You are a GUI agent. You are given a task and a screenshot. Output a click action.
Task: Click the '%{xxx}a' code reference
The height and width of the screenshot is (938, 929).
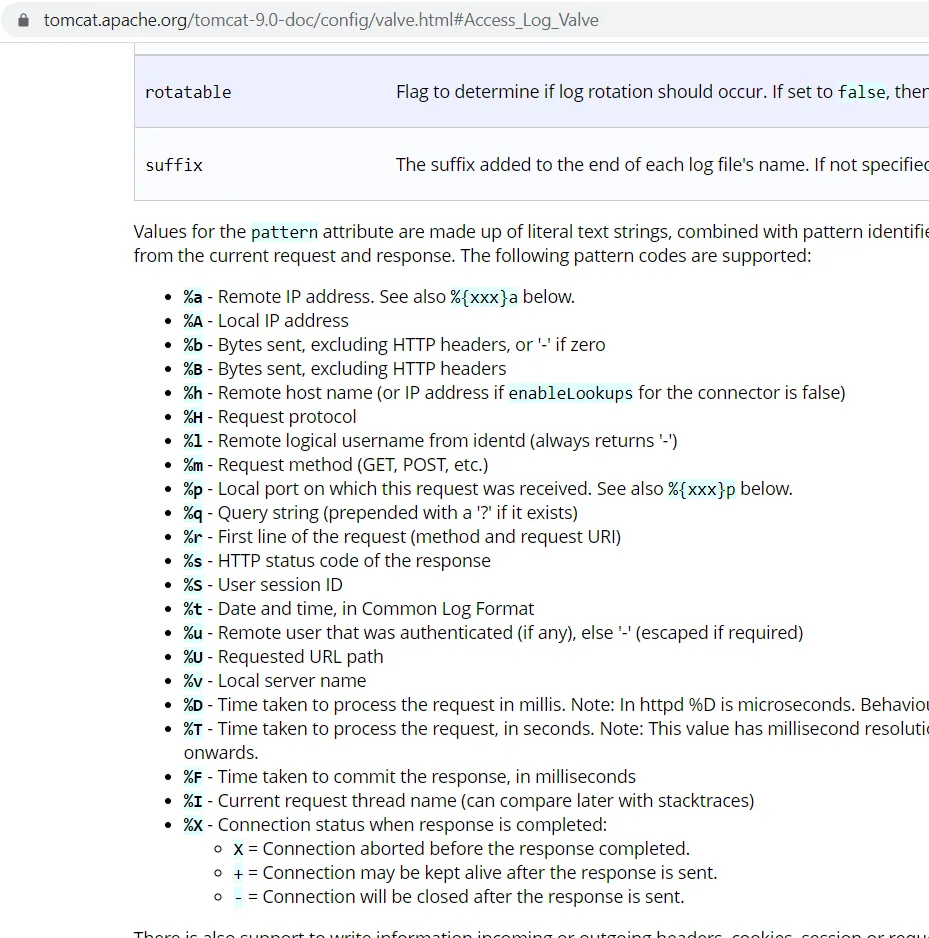point(484,297)
